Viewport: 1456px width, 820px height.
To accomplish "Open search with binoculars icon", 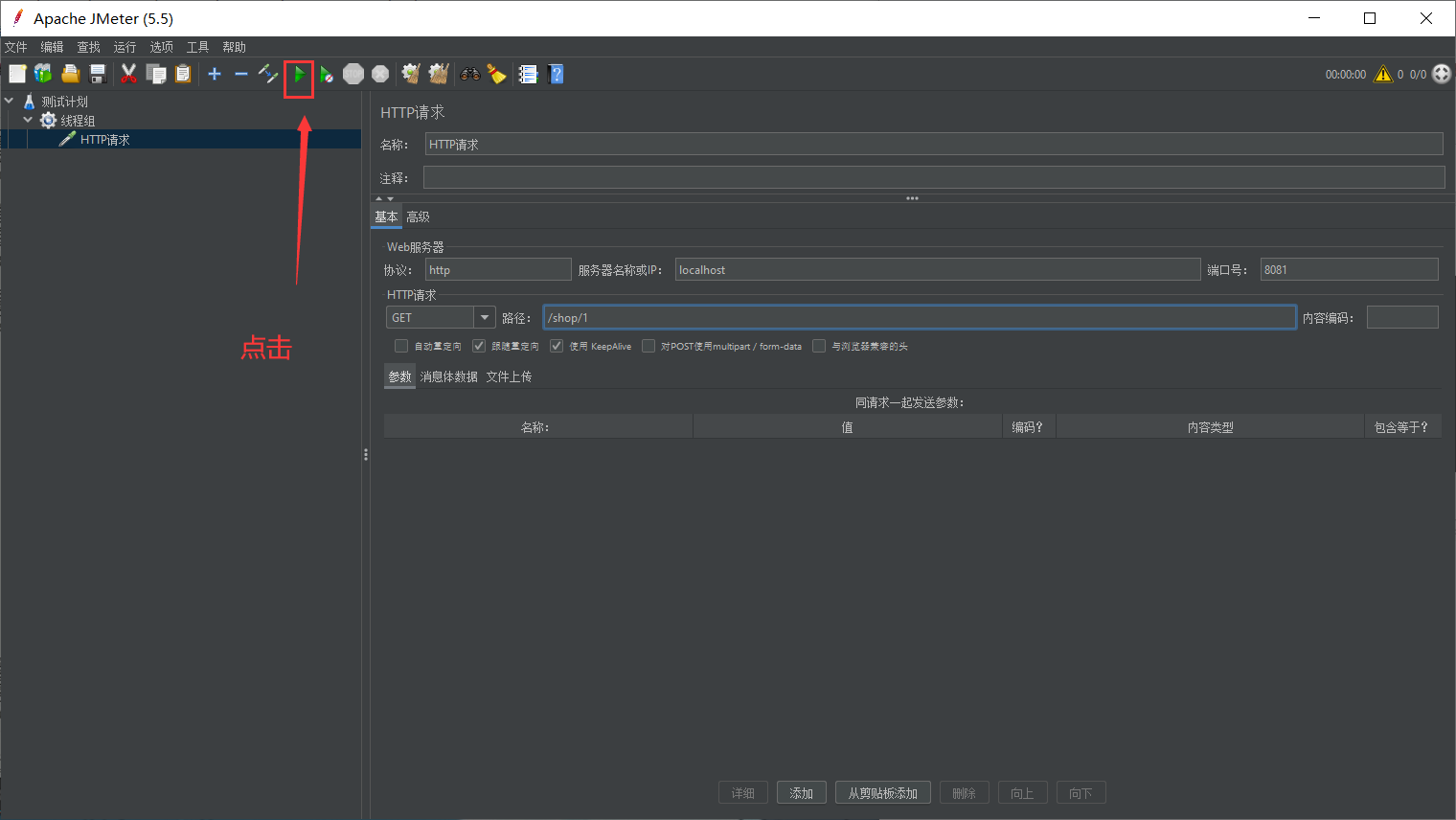I will [x=469, y=74].
